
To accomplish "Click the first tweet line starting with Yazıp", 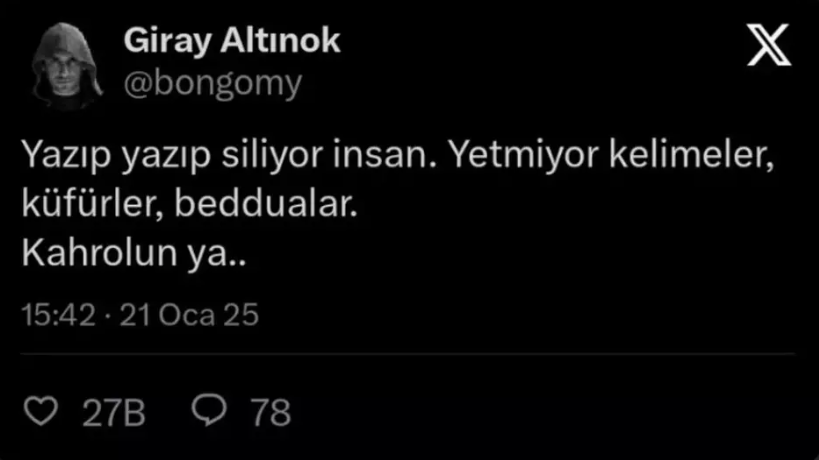I will (x=397, y=156).
